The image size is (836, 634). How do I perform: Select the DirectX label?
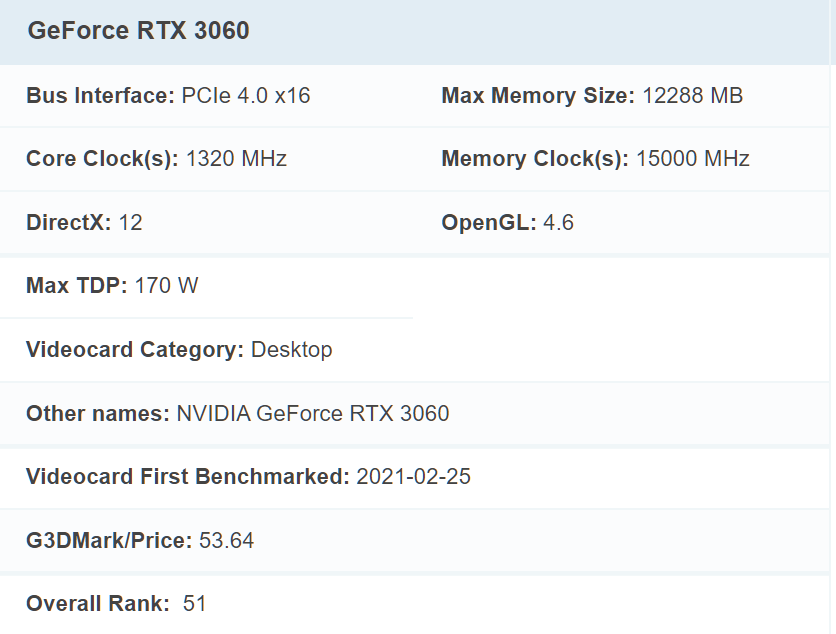[x=69, y=222]
